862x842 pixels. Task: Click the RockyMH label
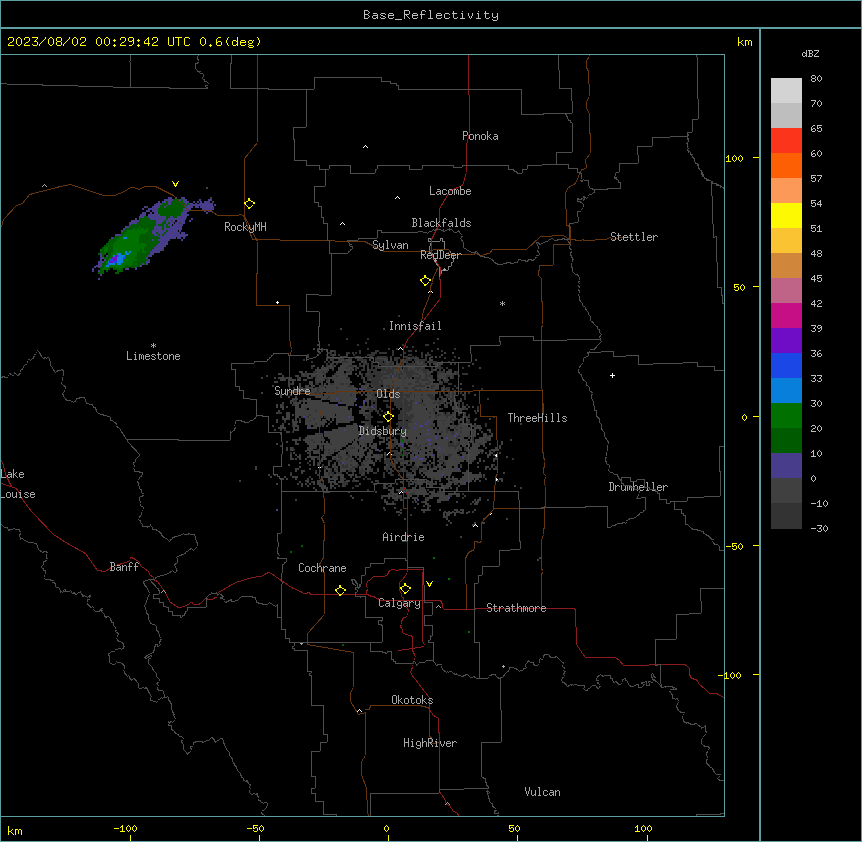pos(245,227)
